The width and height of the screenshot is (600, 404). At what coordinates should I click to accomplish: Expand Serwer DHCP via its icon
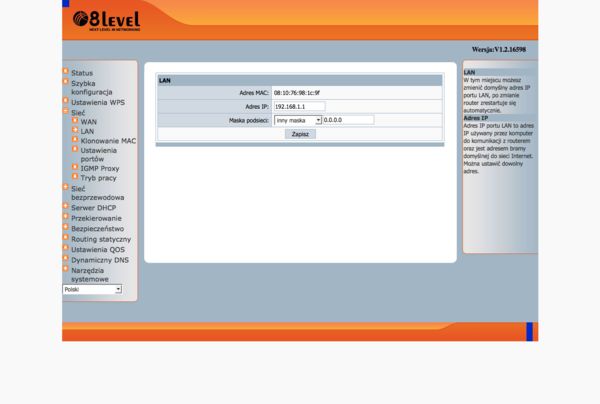coord(65,206)
